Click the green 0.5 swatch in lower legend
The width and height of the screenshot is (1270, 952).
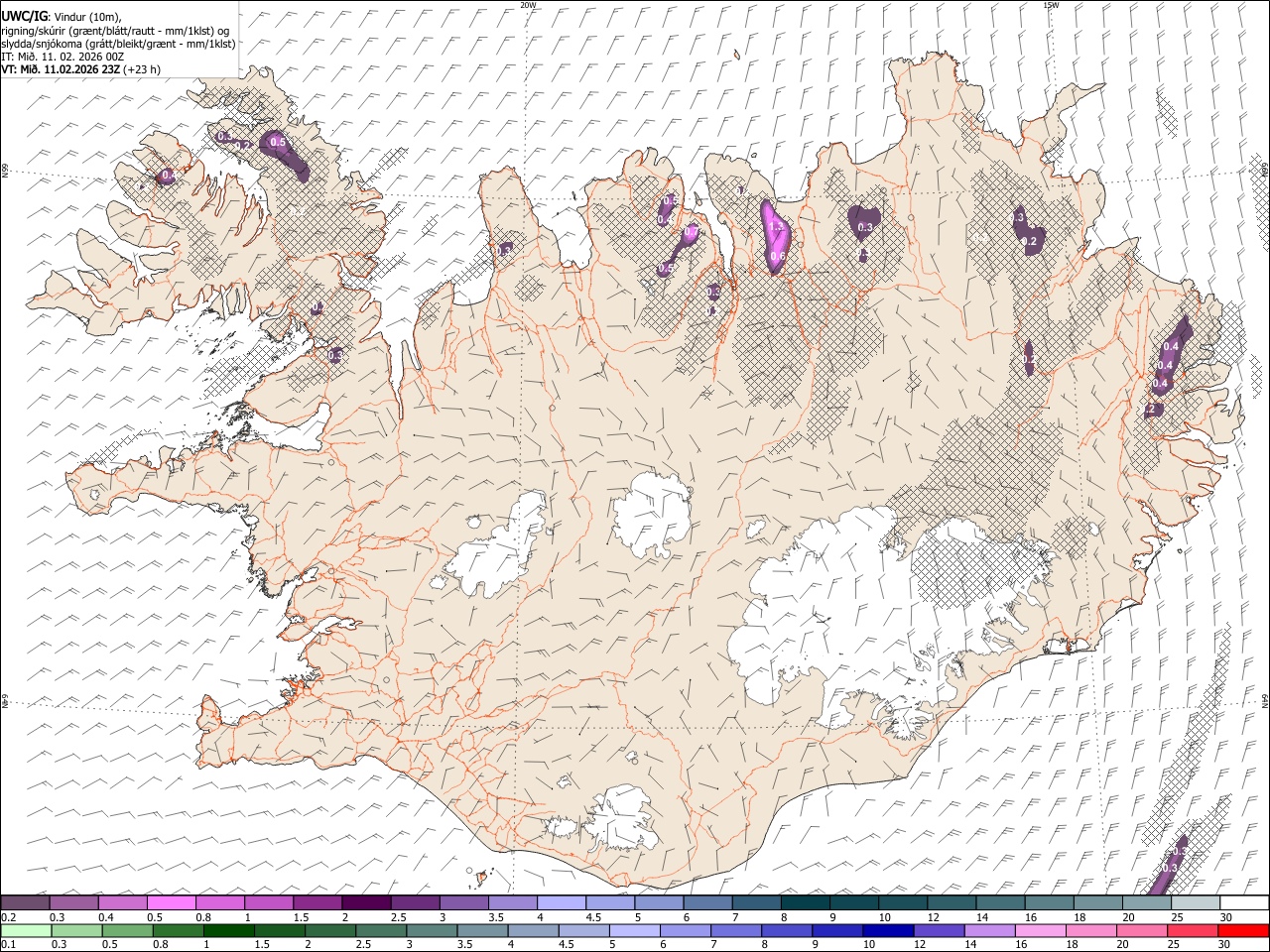[128, 930]
